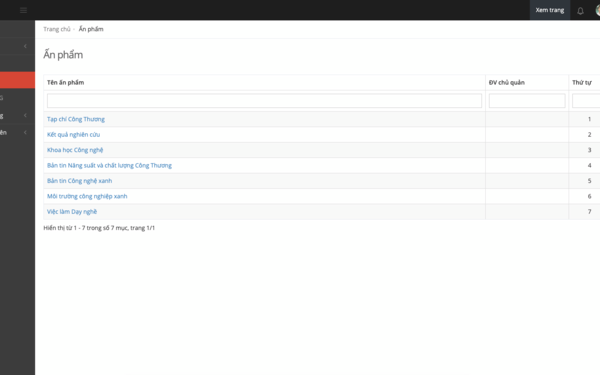The height and width of the screenshot is (375, 600).
Task: Click order value 4 in Bản tin Năng suất row
Action: (589, 165)
